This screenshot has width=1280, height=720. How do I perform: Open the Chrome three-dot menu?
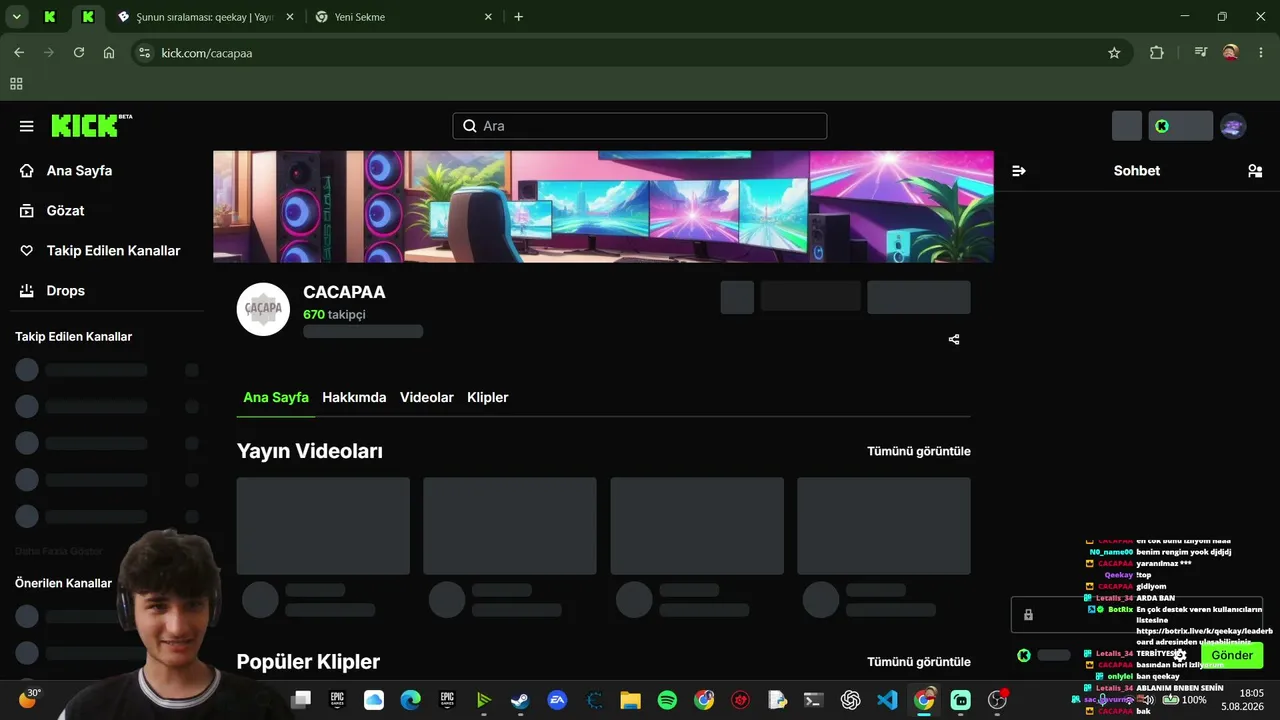pyautogui.click(x=1261, y=53)
